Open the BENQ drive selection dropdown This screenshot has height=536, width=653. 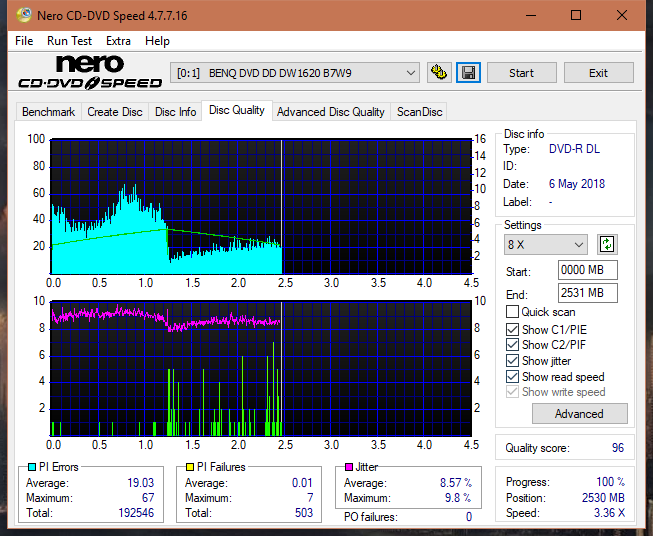point(294,73)
